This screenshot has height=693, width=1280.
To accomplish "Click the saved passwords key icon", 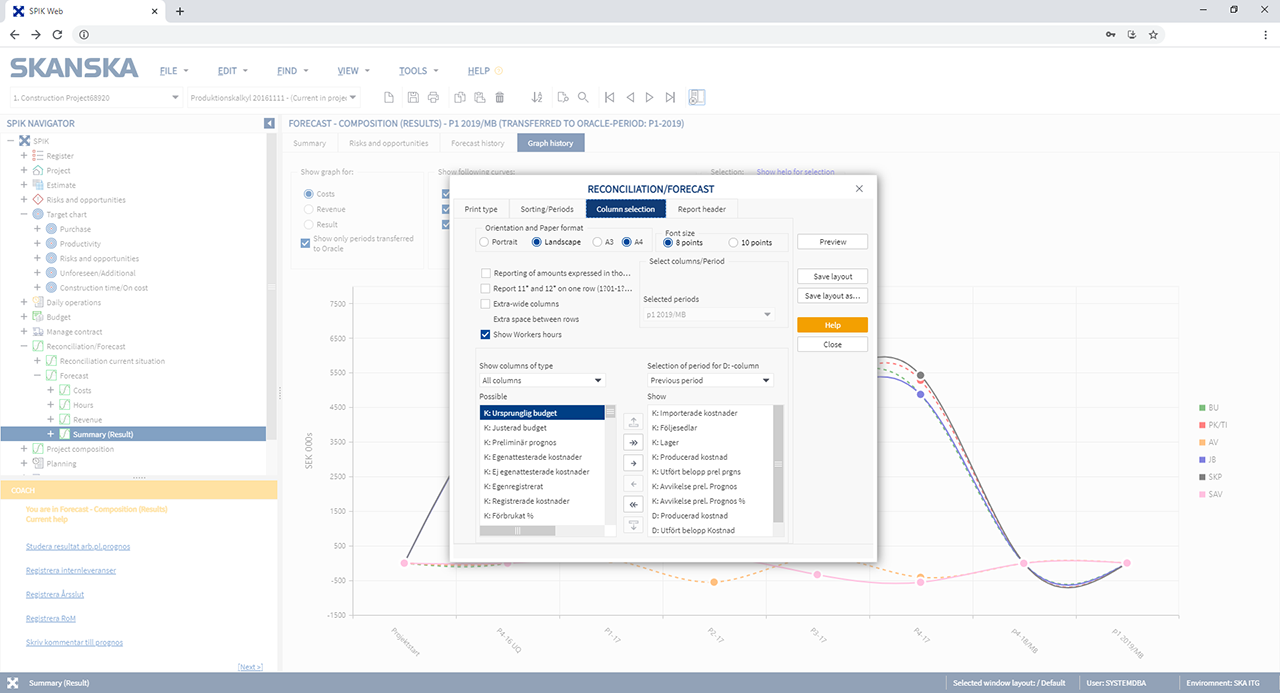I will click(1111, 34).
